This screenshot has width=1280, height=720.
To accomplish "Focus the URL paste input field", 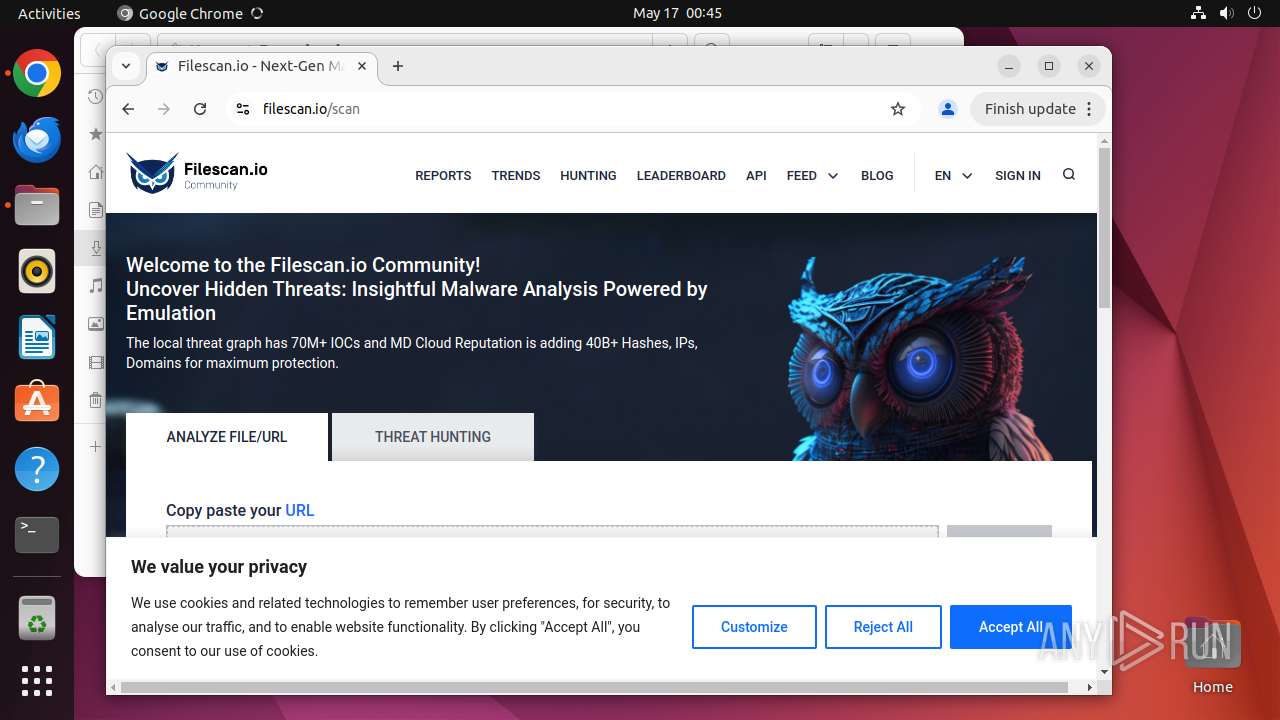I will (x=552, y=532).
